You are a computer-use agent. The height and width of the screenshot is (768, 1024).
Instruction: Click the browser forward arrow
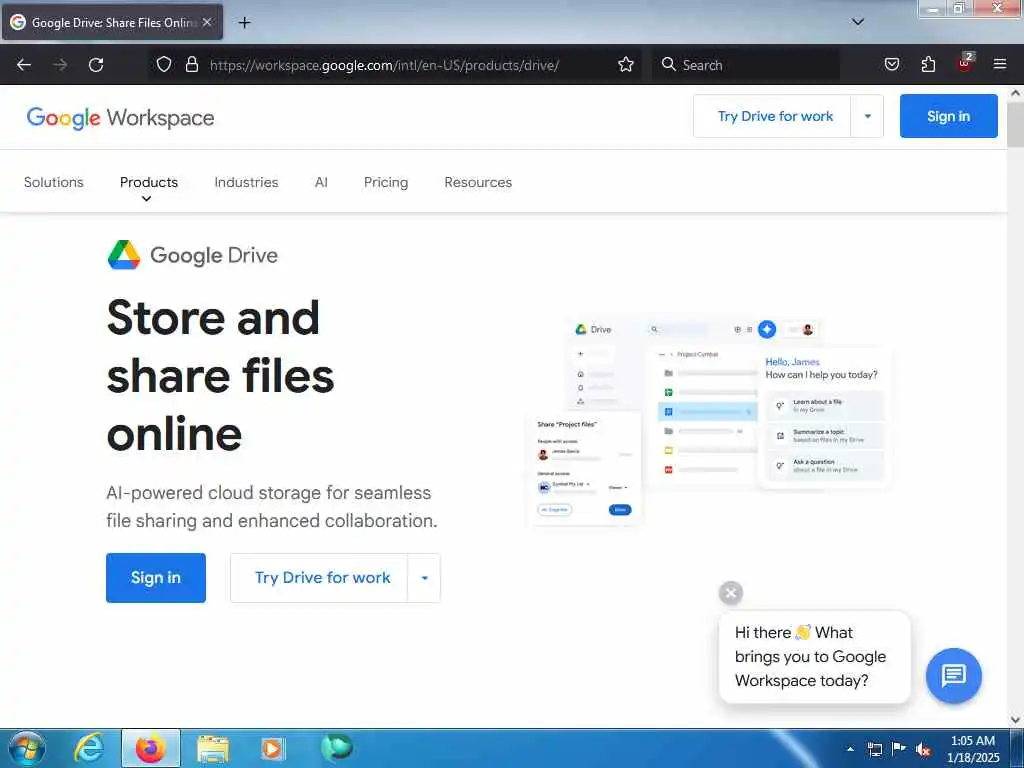(x=60, y=65)
